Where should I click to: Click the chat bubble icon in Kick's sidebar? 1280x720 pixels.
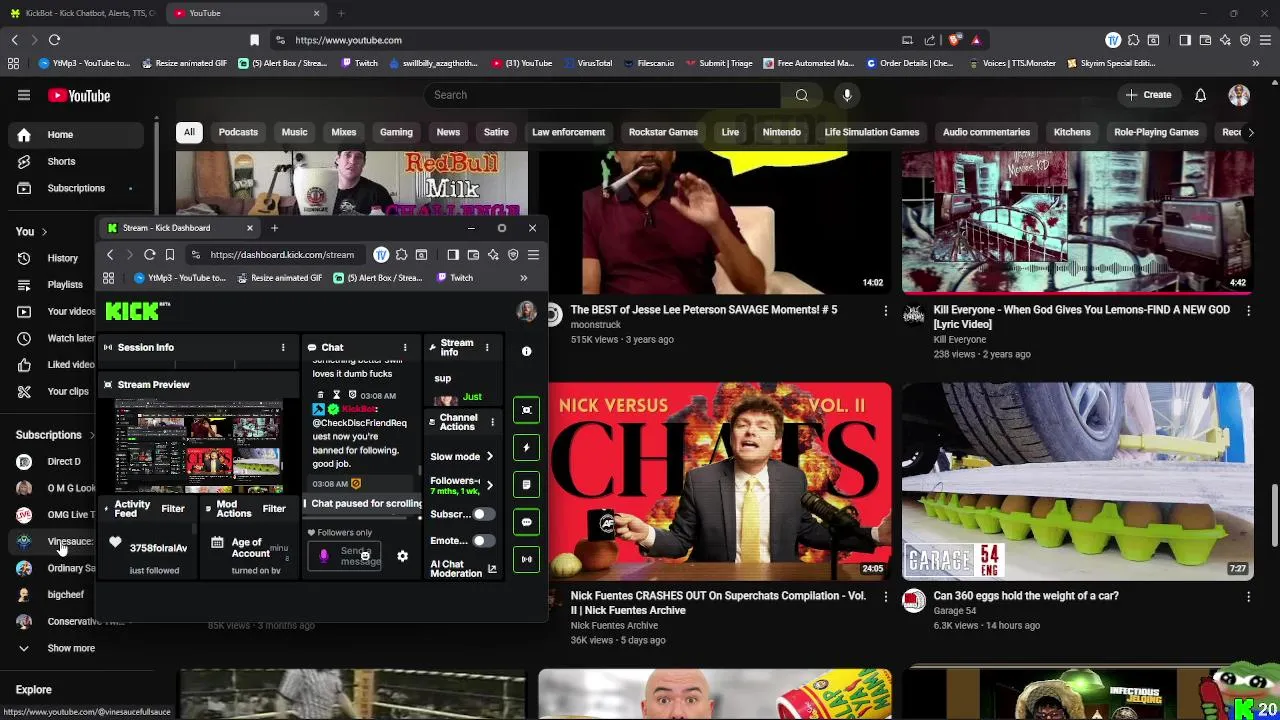(526, 522)
